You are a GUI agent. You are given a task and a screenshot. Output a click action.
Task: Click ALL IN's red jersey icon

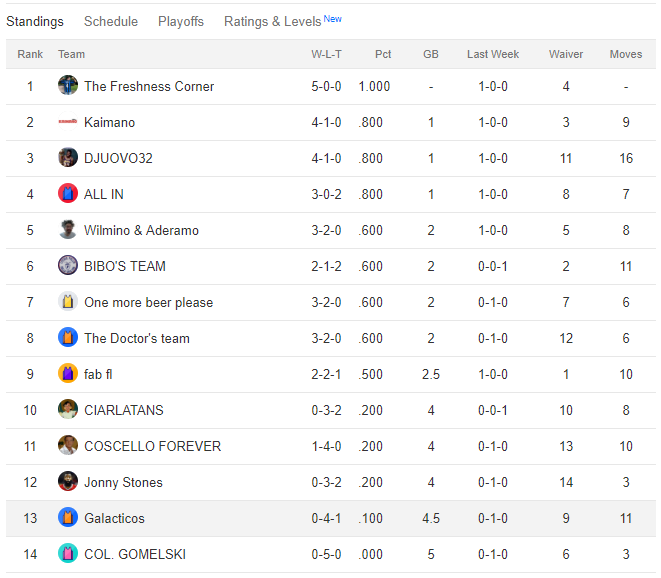click(x=68, y=194)
